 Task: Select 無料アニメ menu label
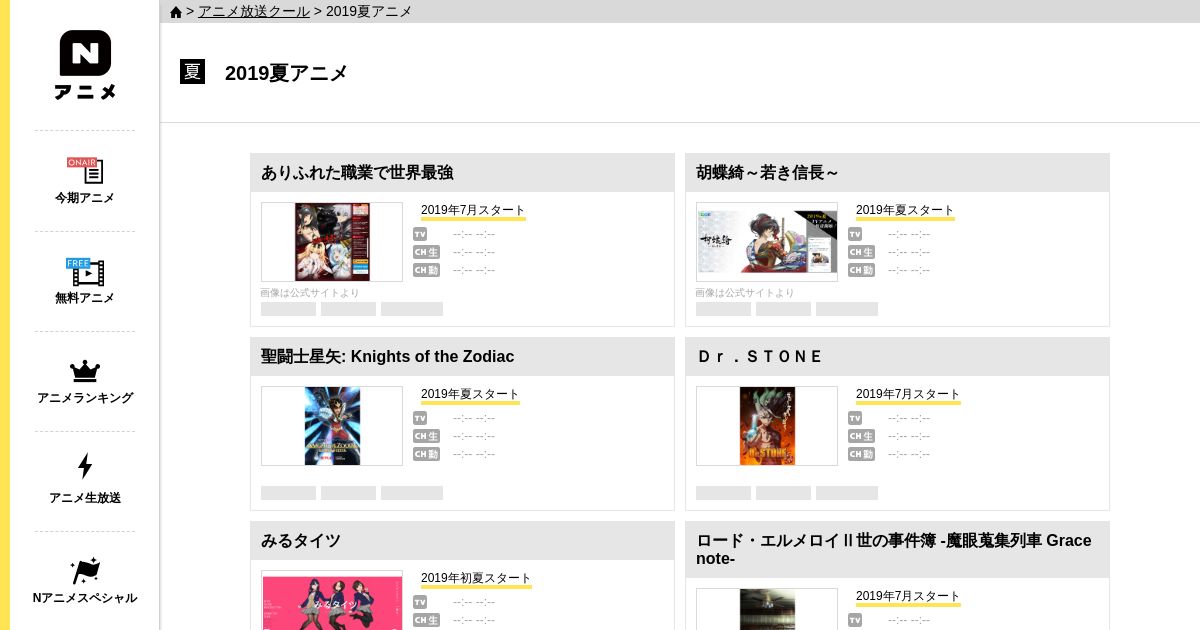pyautogui.click(x=85, y=298)
